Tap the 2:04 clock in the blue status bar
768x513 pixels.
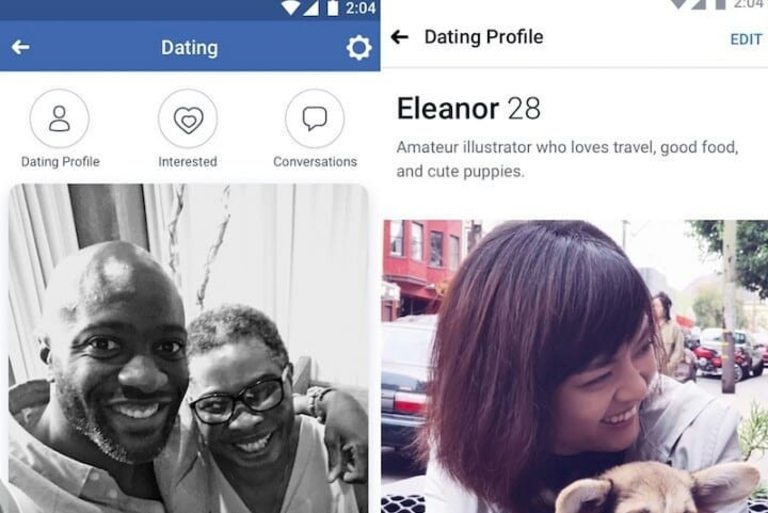point(360,8)
